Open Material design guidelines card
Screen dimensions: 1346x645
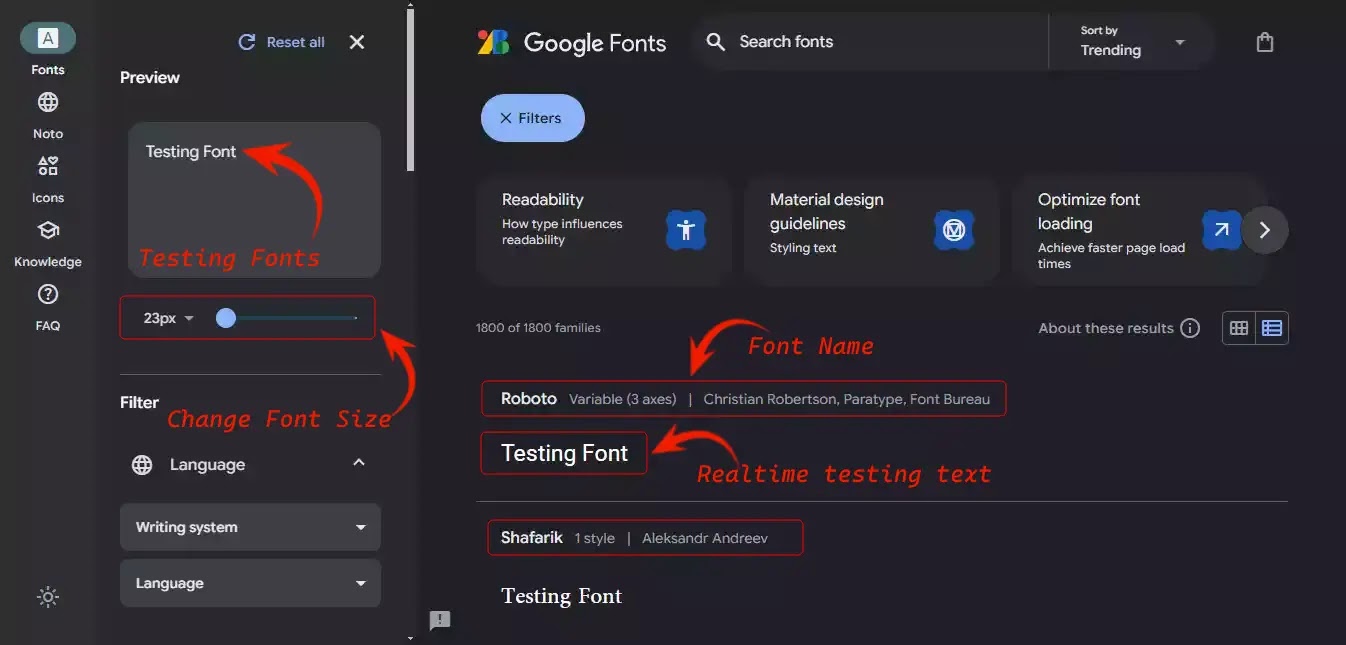[871, 230]
